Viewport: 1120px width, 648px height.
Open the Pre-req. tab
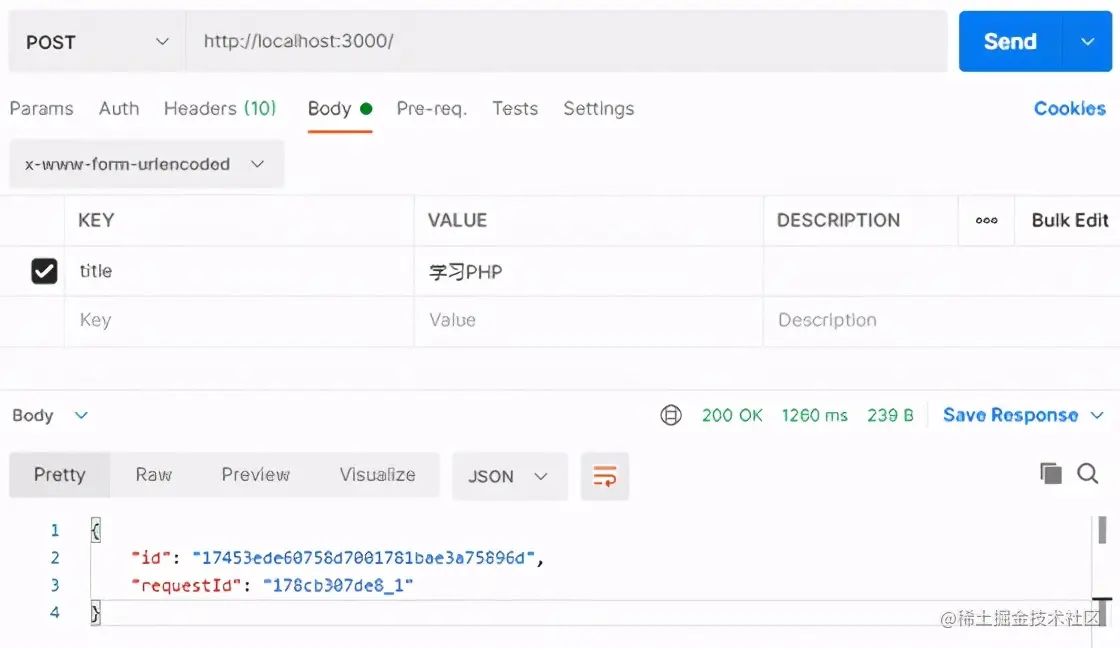432,109
